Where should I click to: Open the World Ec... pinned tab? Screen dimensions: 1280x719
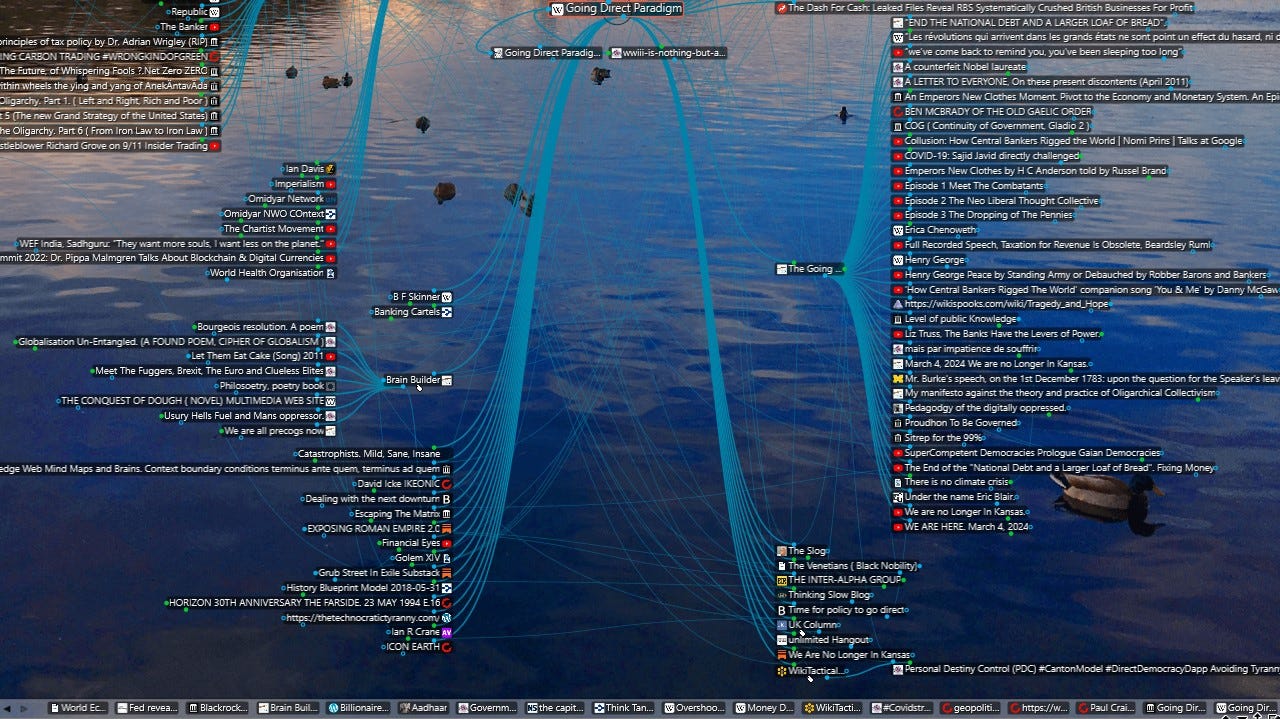pyautogui.click(x=79, y=708)
